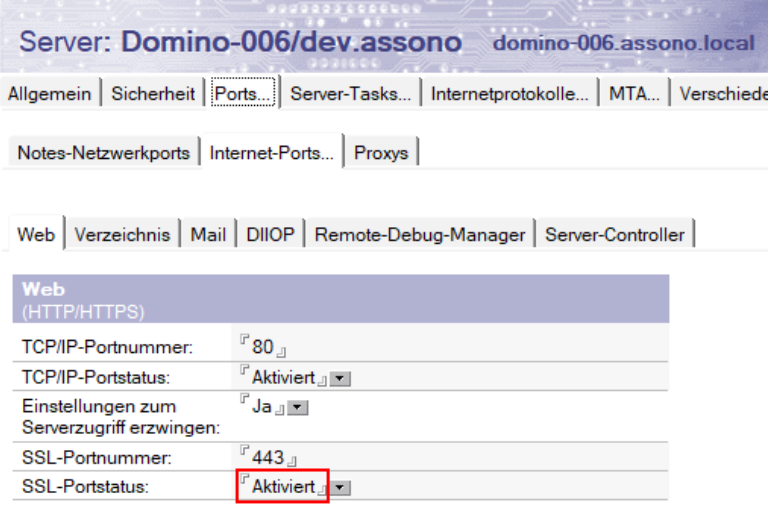768x514 pixels.
Task: Click the TCP/IP-Portstatus label
Action: (x=96, y=377)
